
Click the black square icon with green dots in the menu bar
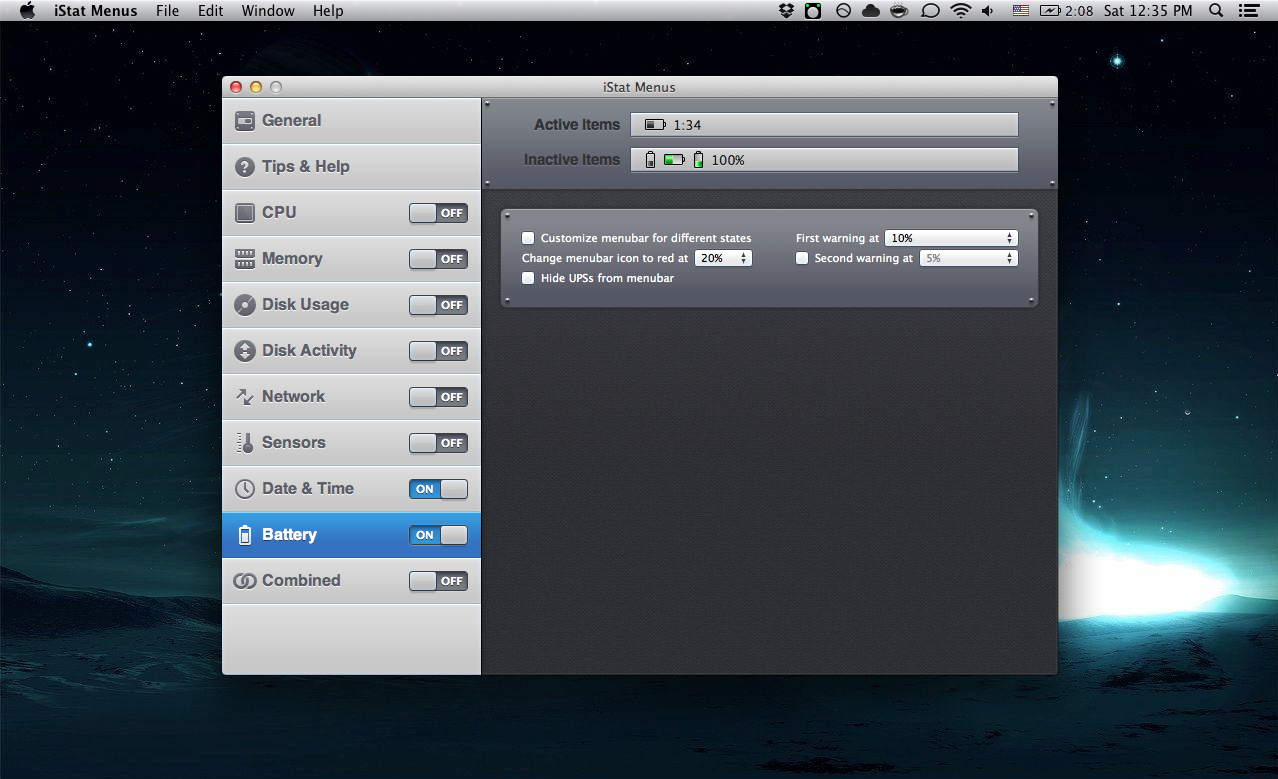814,11
